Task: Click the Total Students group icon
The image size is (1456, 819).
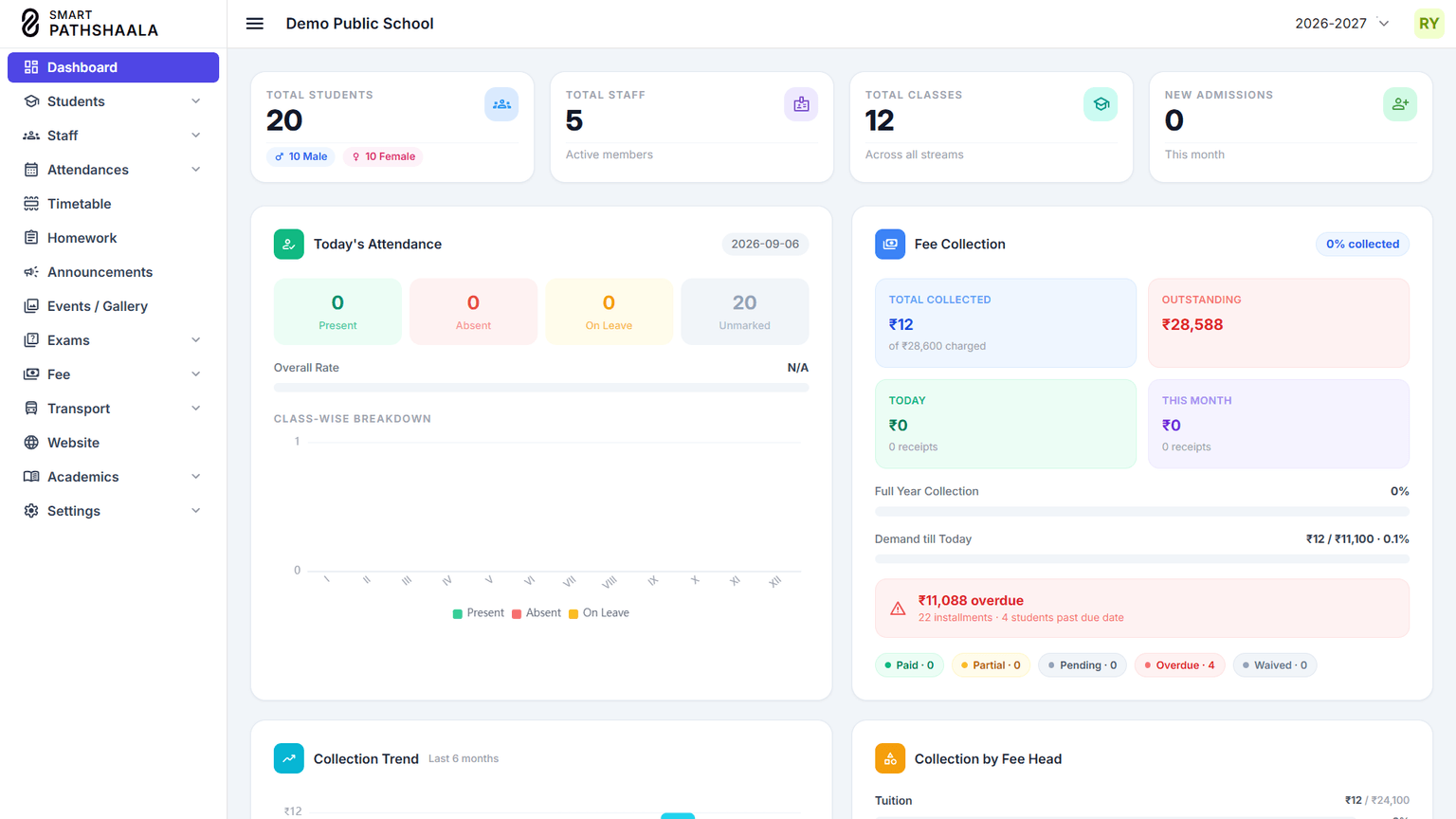Action: click(x=501, y=104)
